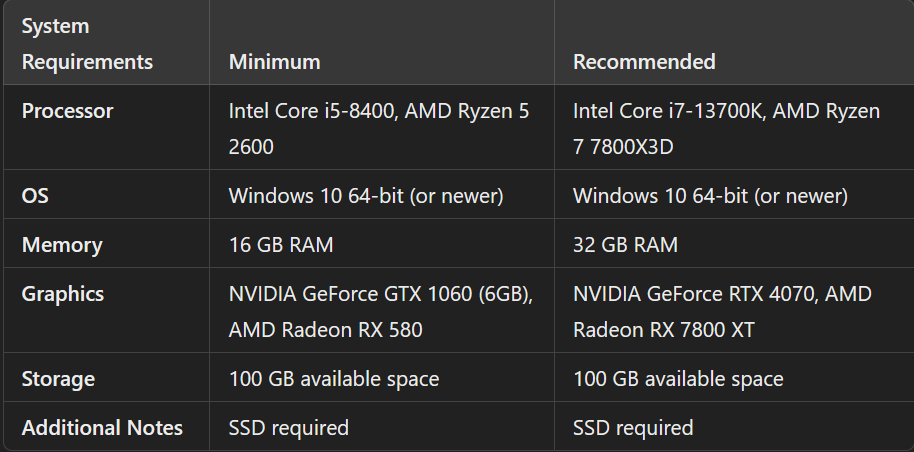Click the Intel Core i7-13700K recommended processor cell
The height and width of the screenshot is (452, 914).
coord(726,128)
